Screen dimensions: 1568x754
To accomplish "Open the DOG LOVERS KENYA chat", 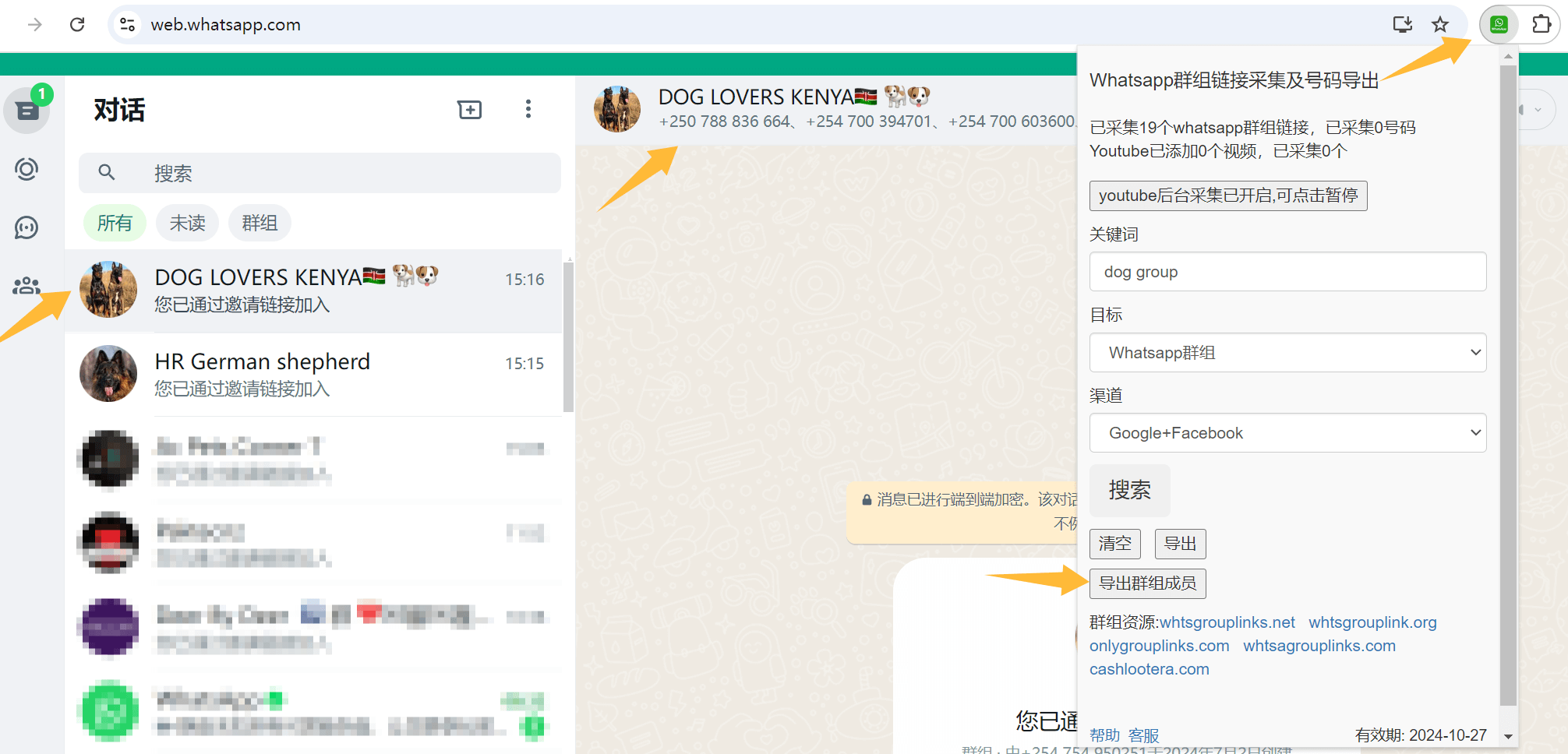I will click(x=313, y=291).
